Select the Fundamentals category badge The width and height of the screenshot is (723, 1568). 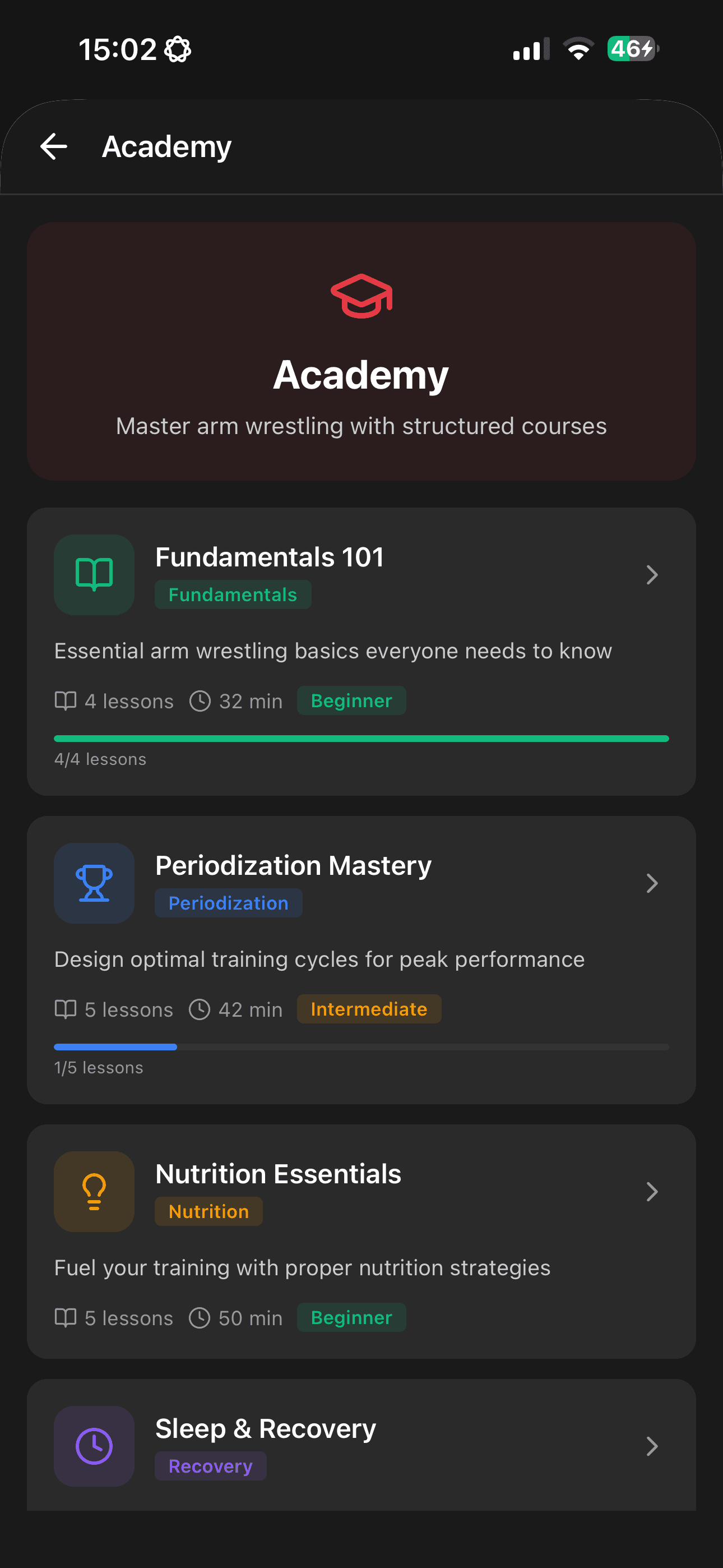click(x=233, y=594)
